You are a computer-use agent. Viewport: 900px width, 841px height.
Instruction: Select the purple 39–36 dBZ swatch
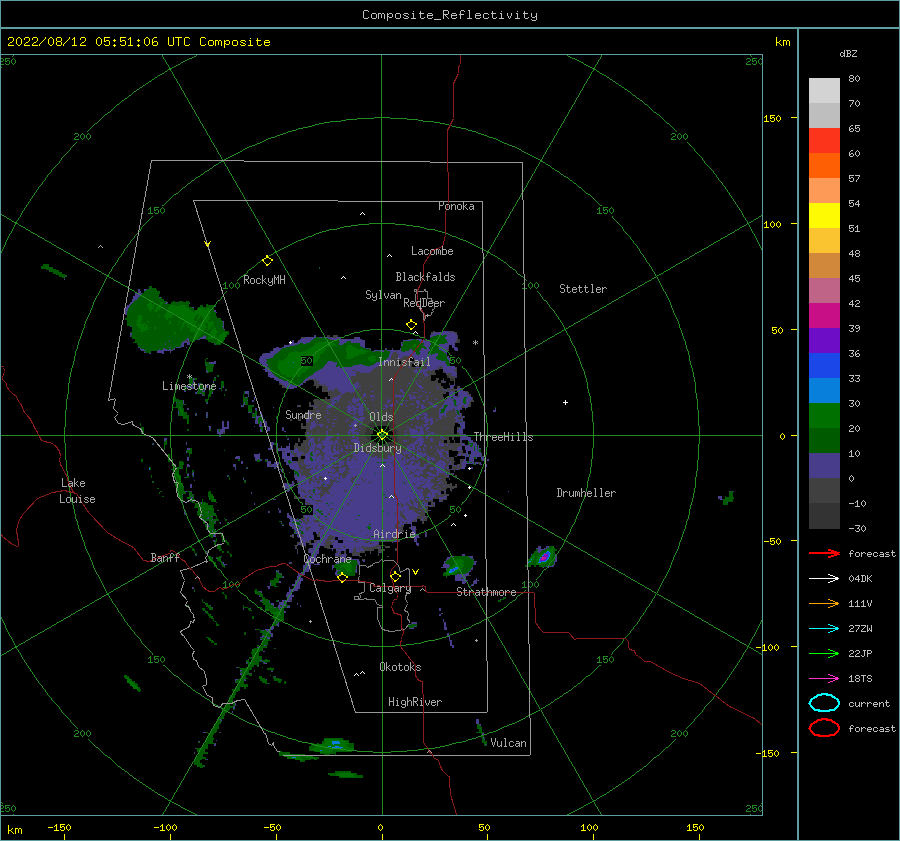(824, 340)
